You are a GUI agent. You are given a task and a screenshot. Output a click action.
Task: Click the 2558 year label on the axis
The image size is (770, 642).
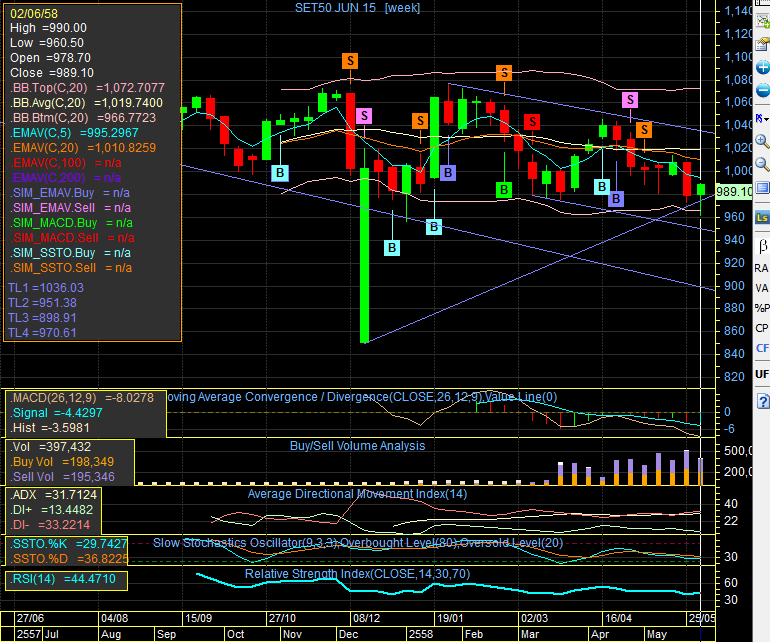pos(421,634)
